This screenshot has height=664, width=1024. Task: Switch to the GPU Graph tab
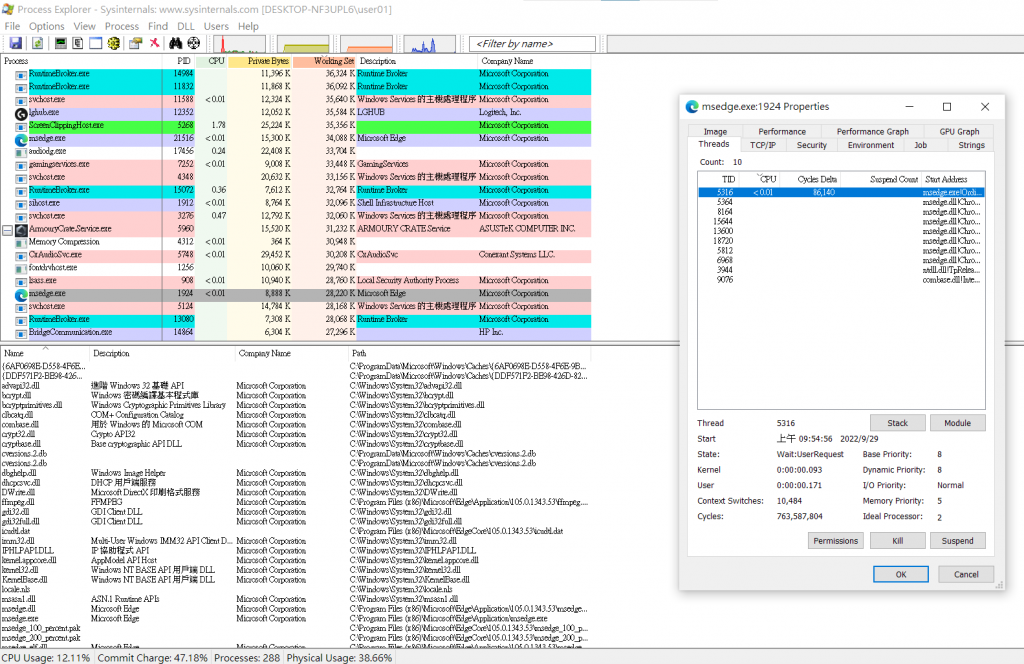tap(959, 131)
